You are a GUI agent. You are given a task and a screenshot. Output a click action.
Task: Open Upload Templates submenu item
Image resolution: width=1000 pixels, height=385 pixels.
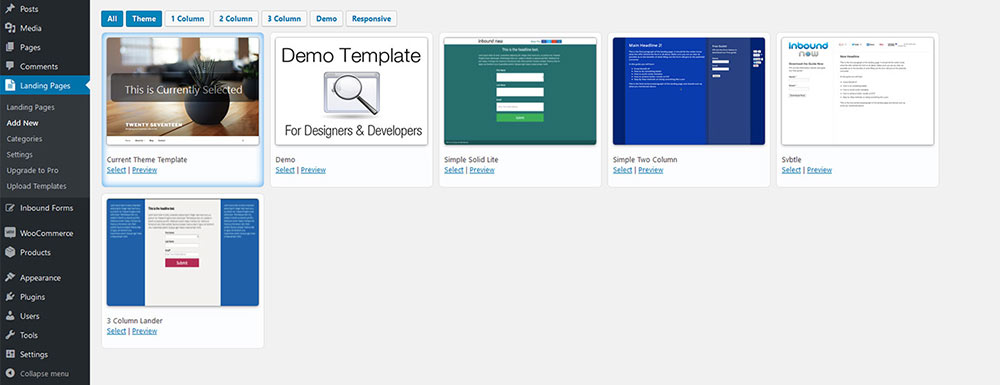pos(36,186)
